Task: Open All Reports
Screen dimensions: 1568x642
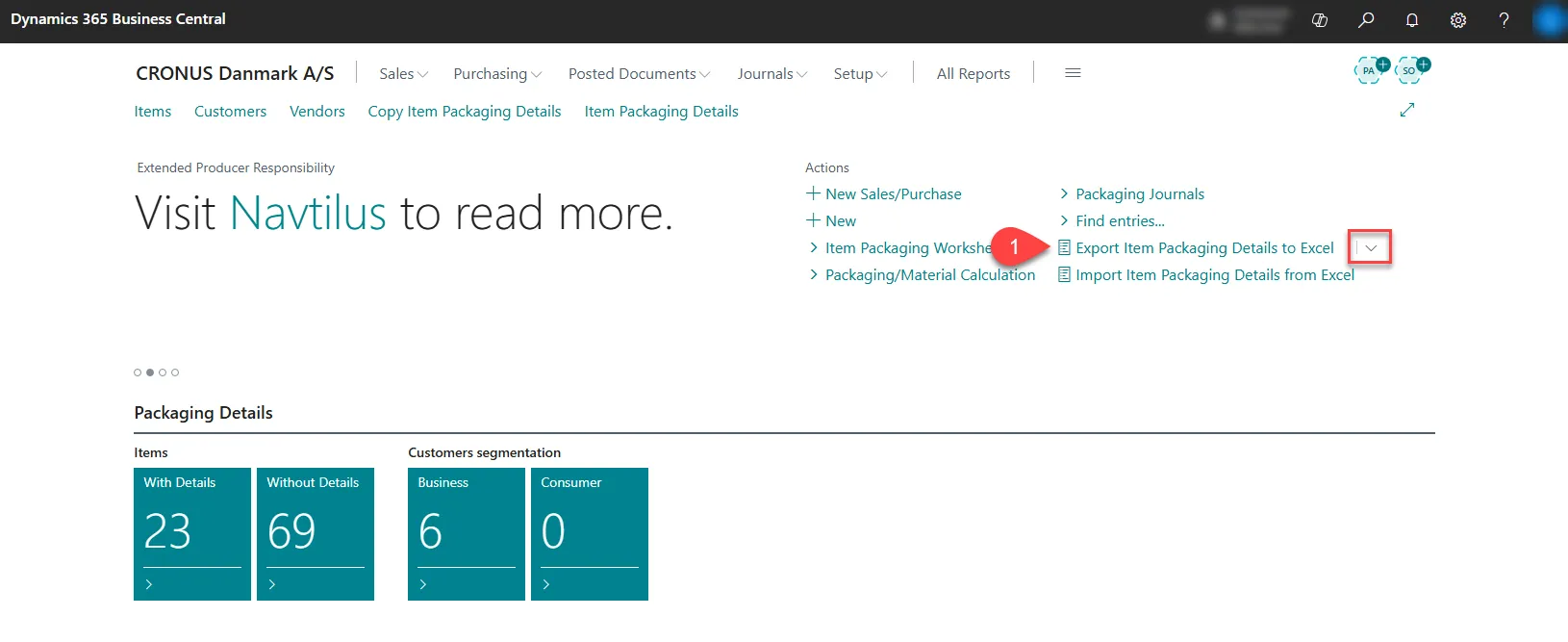Action: 974,74
